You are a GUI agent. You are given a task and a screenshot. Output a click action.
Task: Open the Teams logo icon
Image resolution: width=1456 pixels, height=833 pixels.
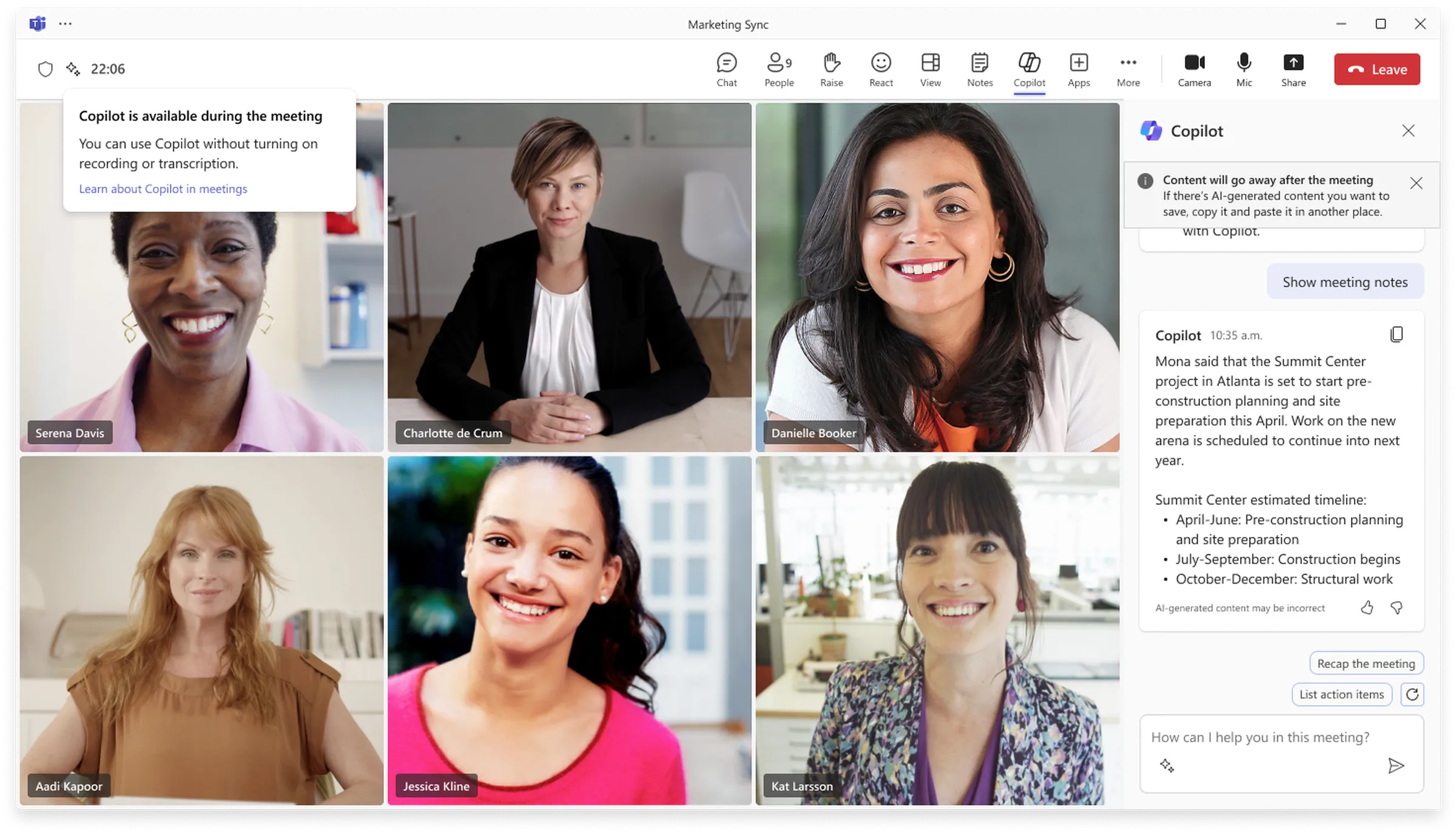pyautogui.click(x=38, y=24)
